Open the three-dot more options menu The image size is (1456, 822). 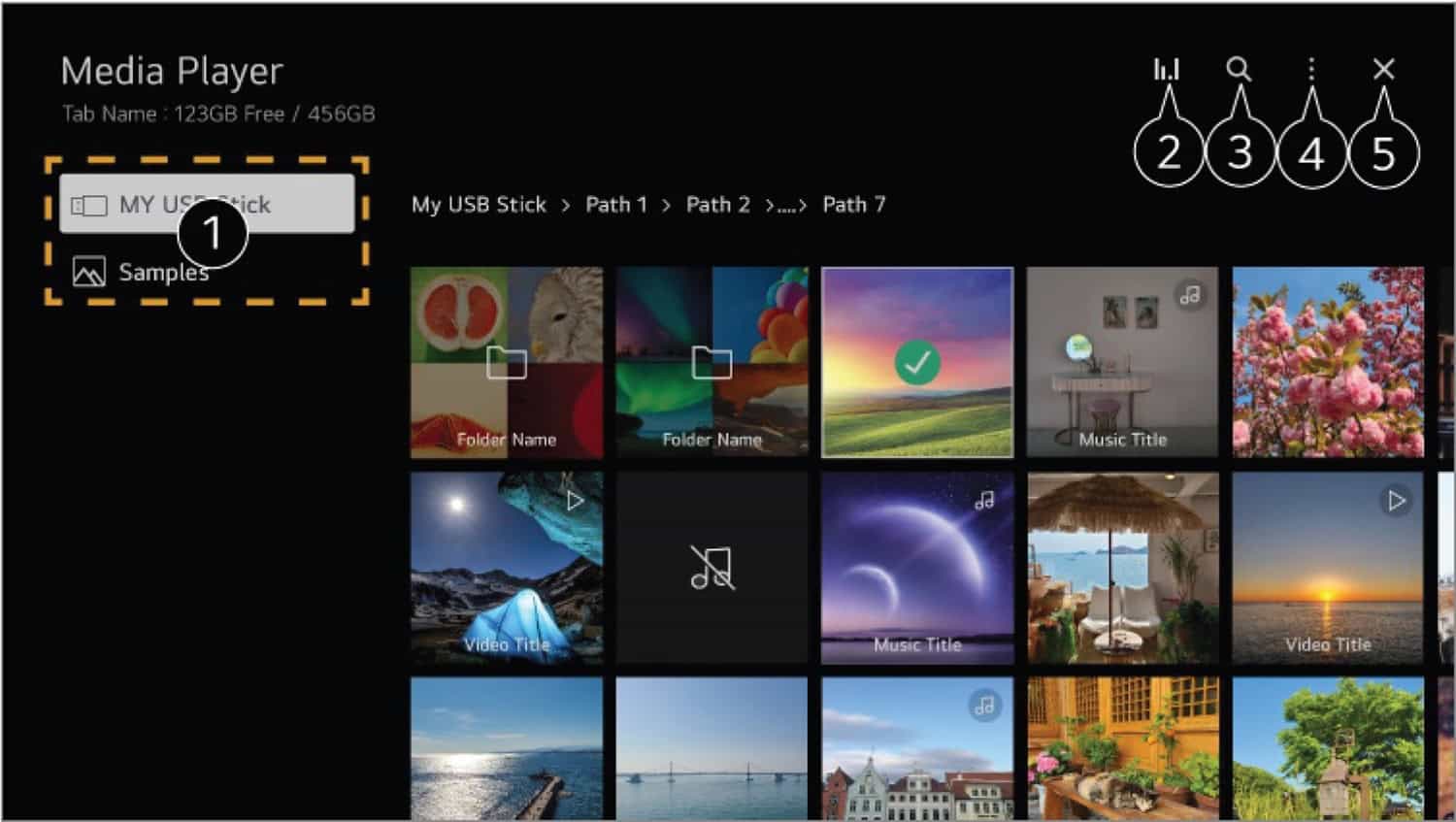click(1311, 69)
